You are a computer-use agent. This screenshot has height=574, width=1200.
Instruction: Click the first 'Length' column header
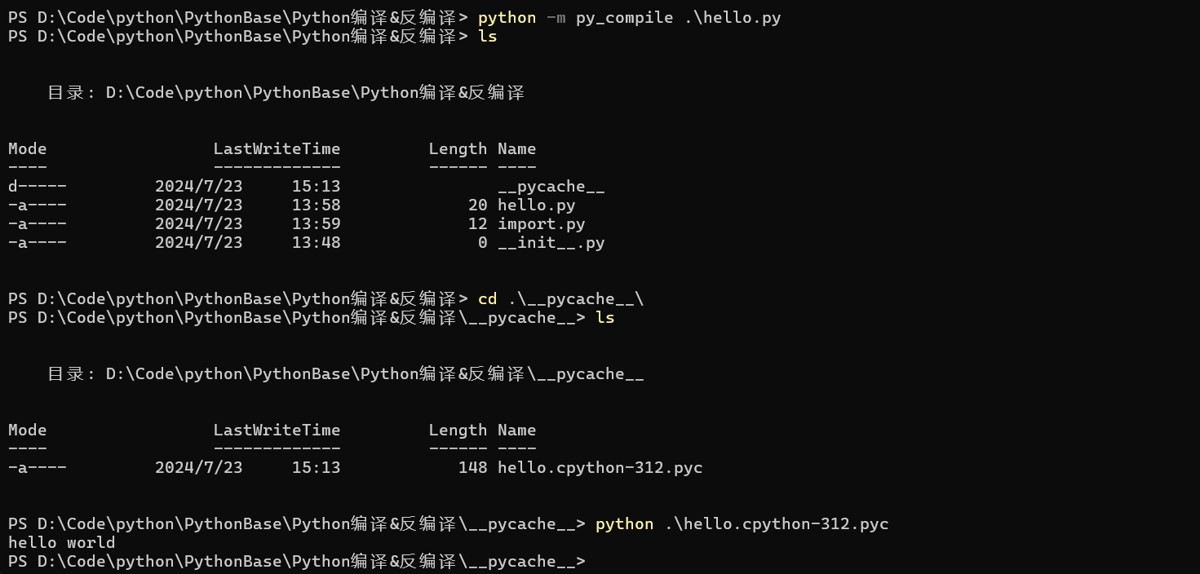tap(458, 148)
